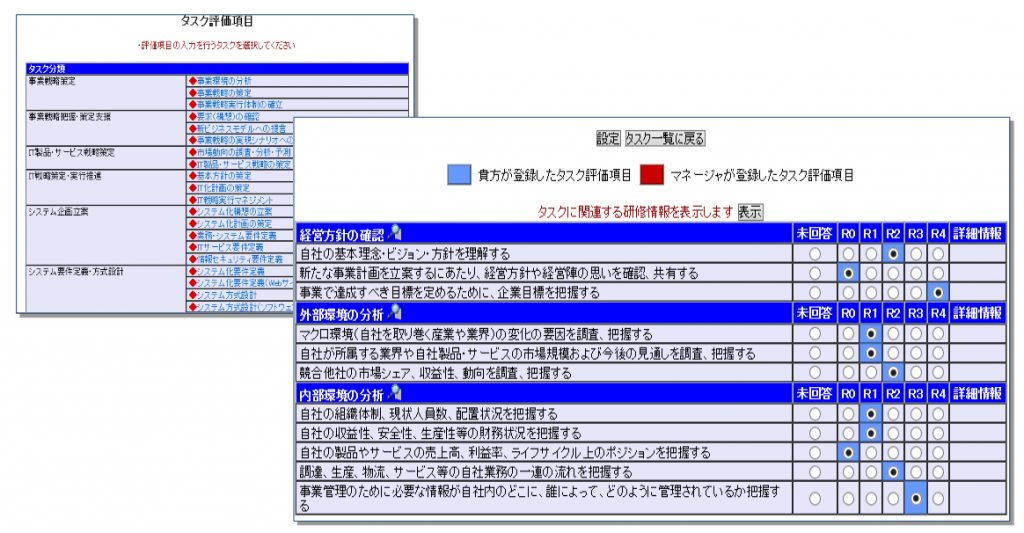Choose 未回答 for 競合他社の市場シェア row
The width and height of the screenshot is (1024, 533).
click(x=814, y=373)
